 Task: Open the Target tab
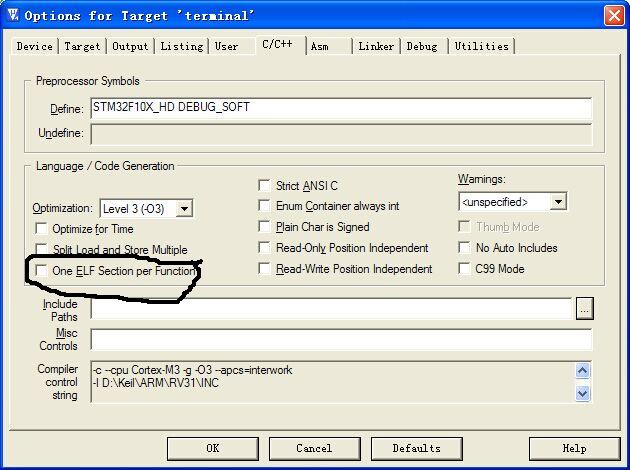[82, 47]
